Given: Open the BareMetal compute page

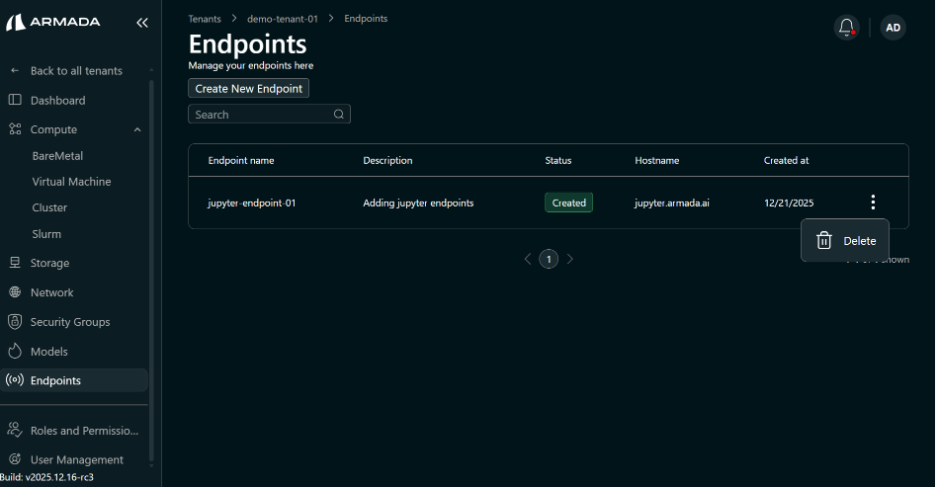Looking at the screenshot, I should pyautogui.click(x=57, y=156).
